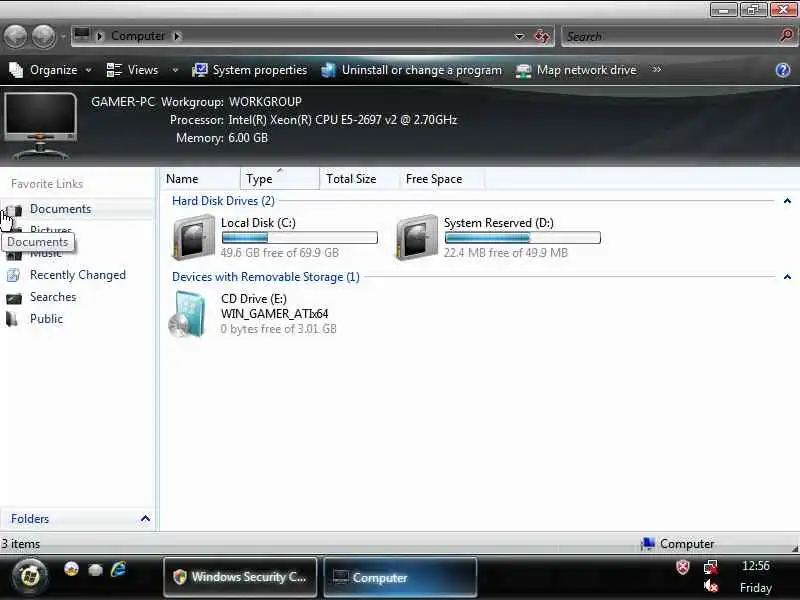The width and height of the screenshot is (800, 600).
Task: Switch to Windows Security Center taskbar button
Action: (240, 577)
